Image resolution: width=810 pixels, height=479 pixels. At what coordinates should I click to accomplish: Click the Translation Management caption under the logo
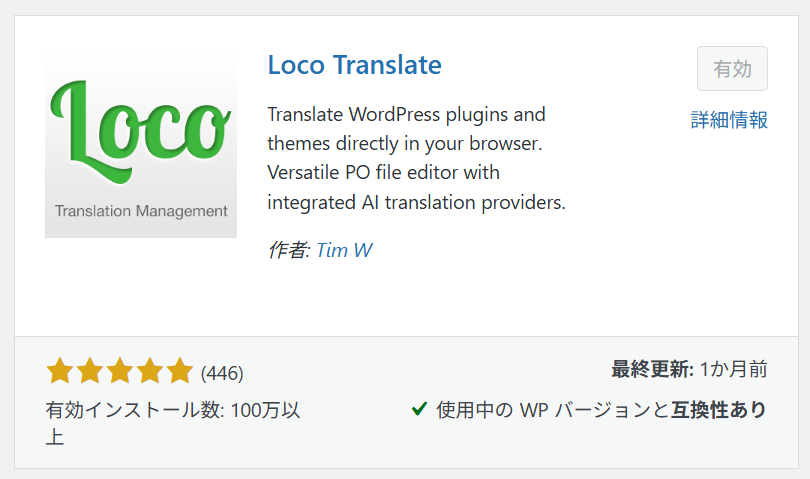(x=141, y=211)
